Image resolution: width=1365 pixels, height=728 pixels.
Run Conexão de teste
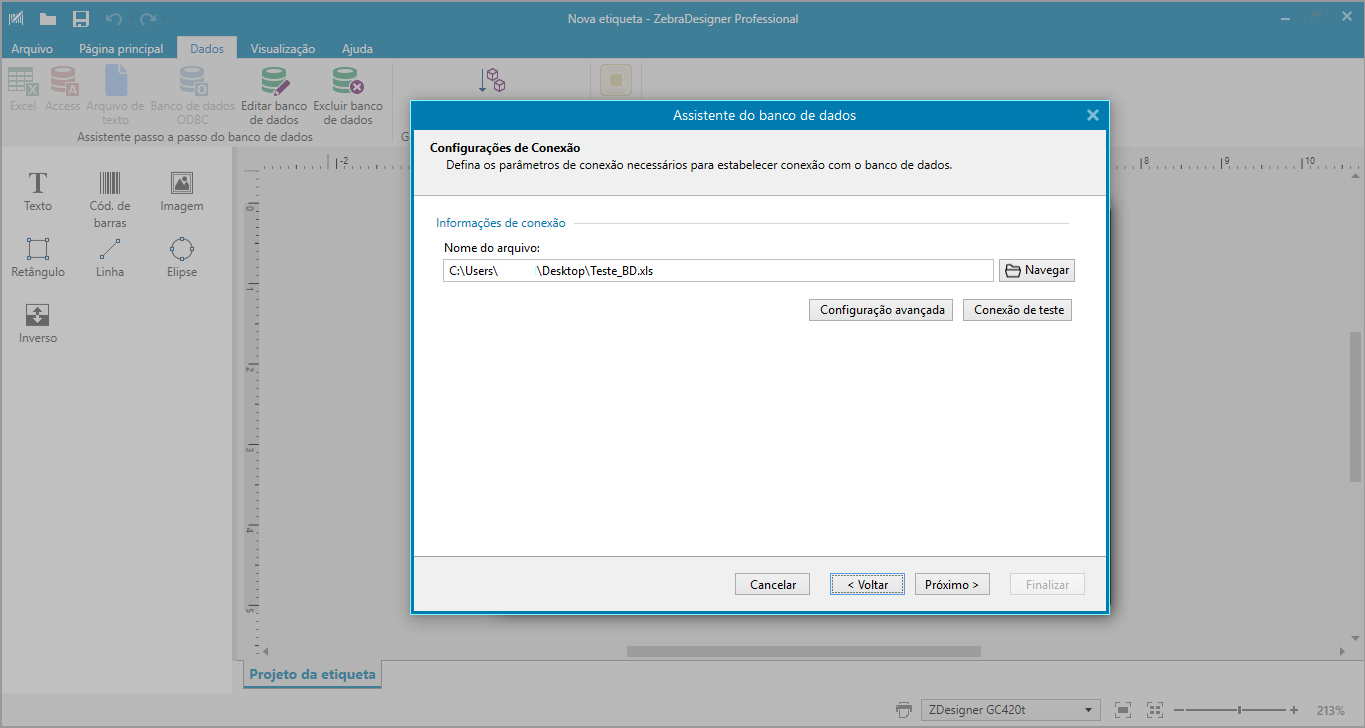pos(1017,309)
